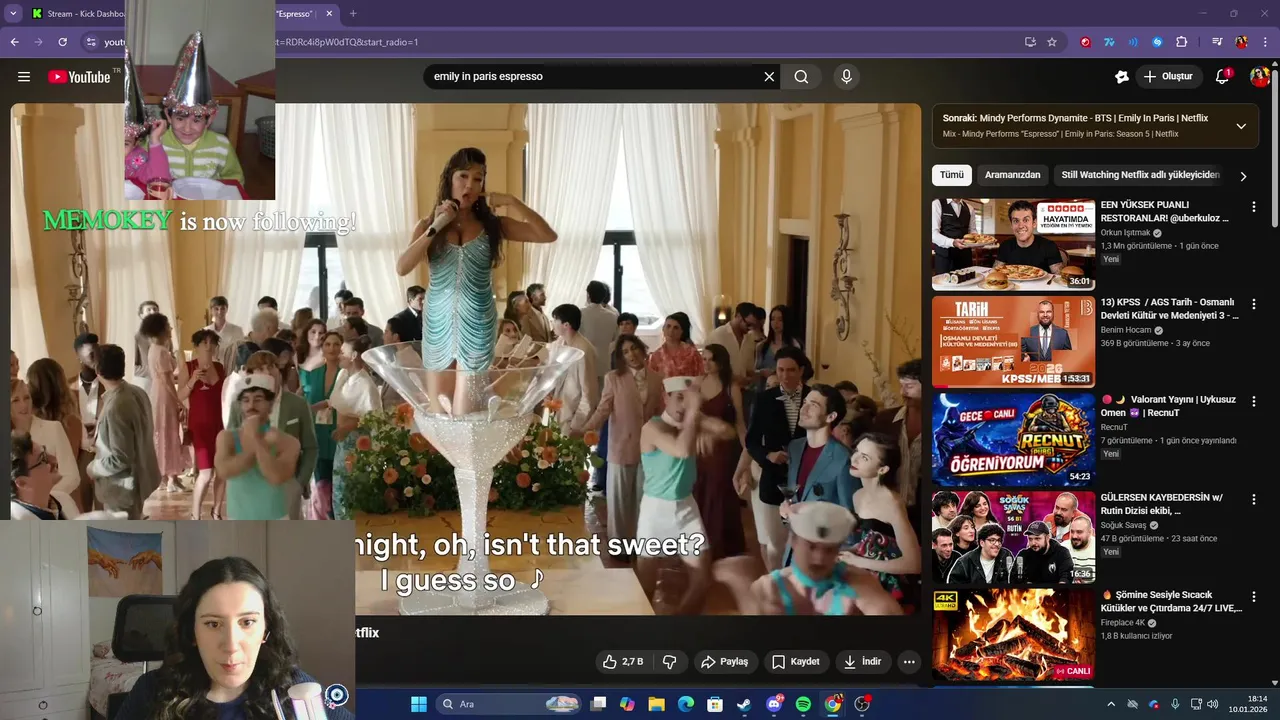This screenshot has height=720, width=1280.
Task: Save the video with Kaydet
Action: (795, 662)
